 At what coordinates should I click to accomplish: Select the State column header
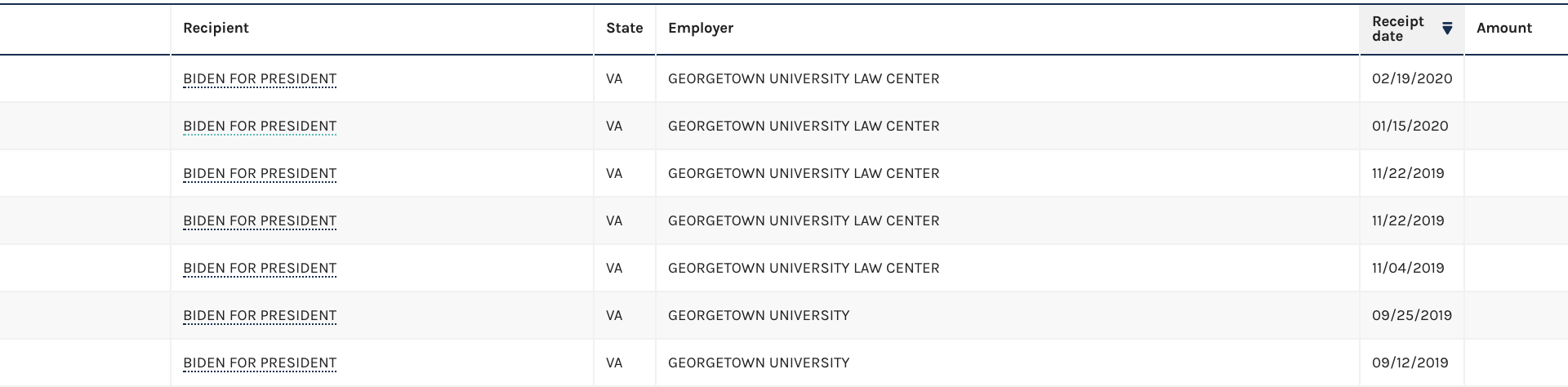(x=624, y=28)
